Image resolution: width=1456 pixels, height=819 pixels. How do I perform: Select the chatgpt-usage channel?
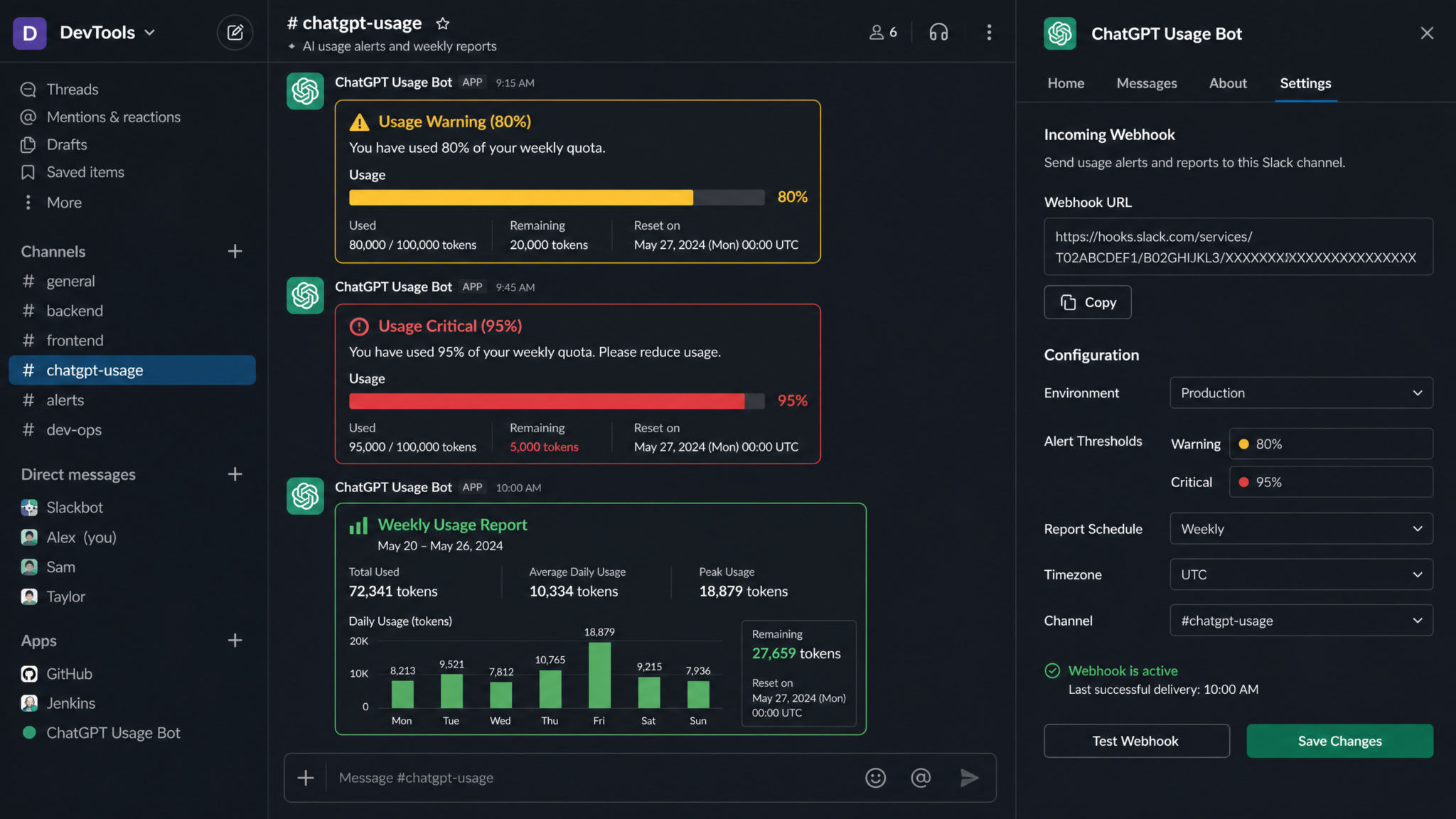pyautogui.click(x=132, y=370)
